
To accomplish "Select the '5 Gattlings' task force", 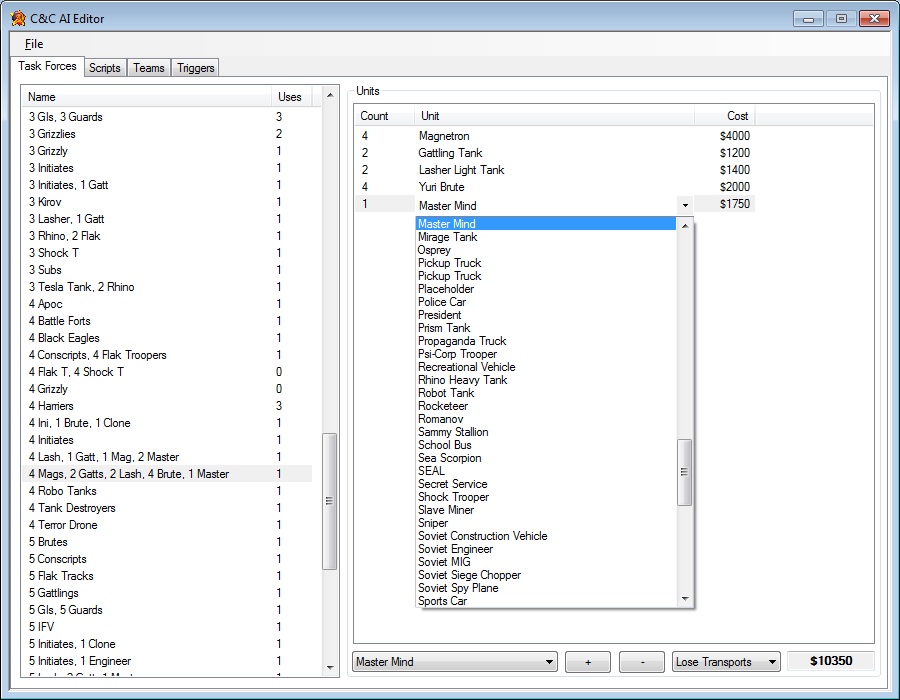I will pos(167,593).
